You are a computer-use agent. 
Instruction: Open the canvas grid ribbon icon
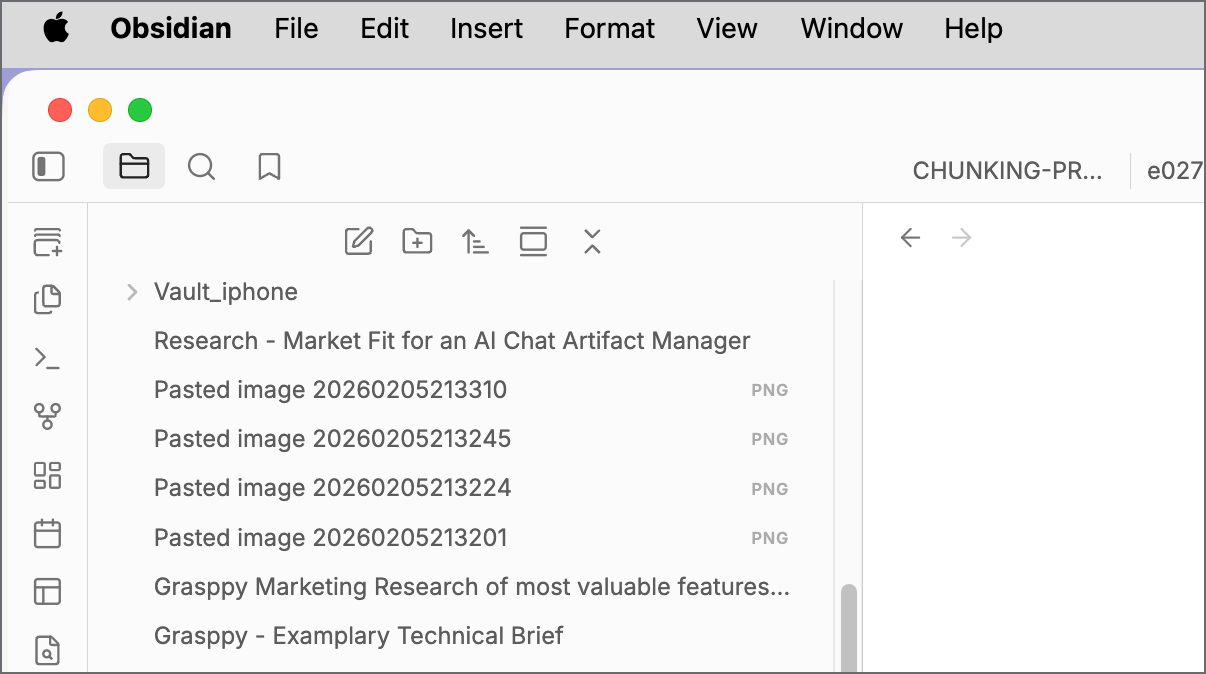48,475
